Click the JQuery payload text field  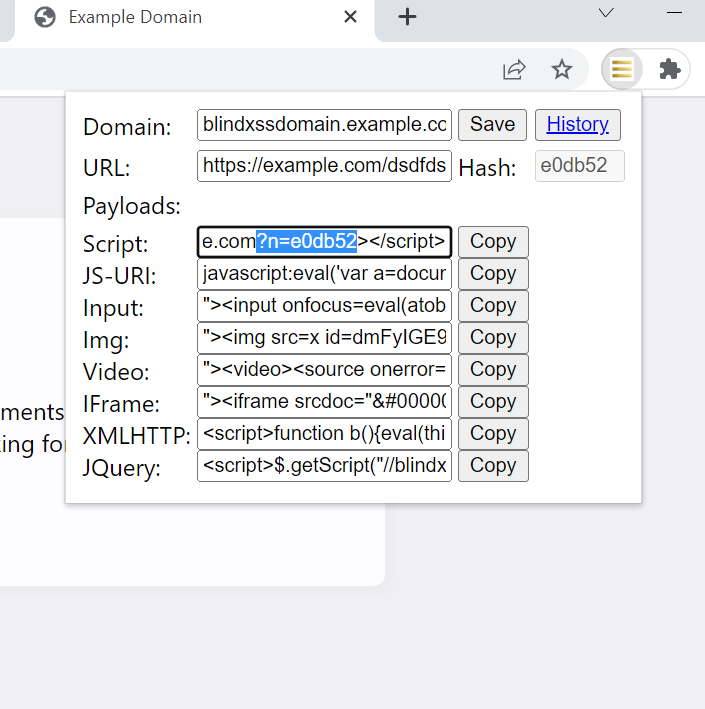point(324,466)
